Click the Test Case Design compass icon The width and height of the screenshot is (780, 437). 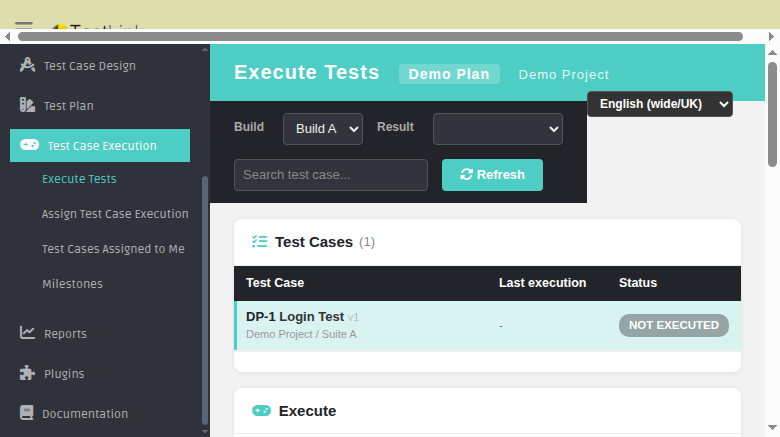(x=27, y=65)
